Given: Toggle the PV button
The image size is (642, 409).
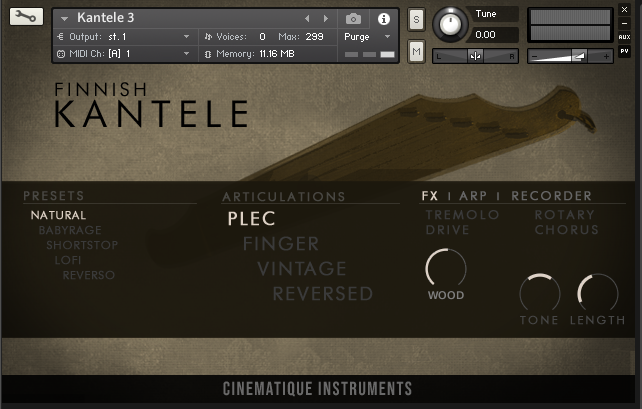Looking at the screenshot, I should click(624, 51).
